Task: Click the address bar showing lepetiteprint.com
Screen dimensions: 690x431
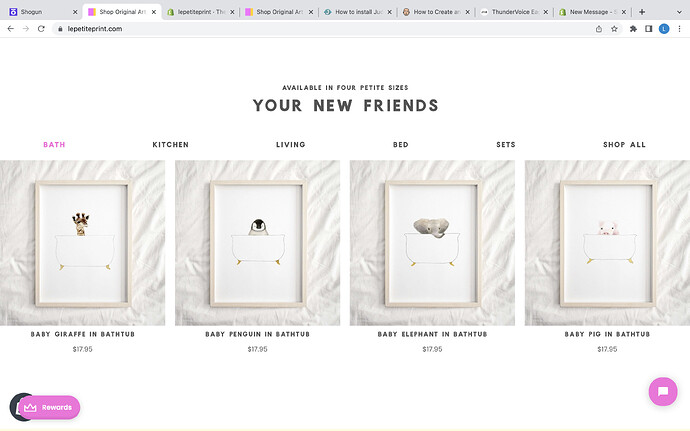Action: 300,29
